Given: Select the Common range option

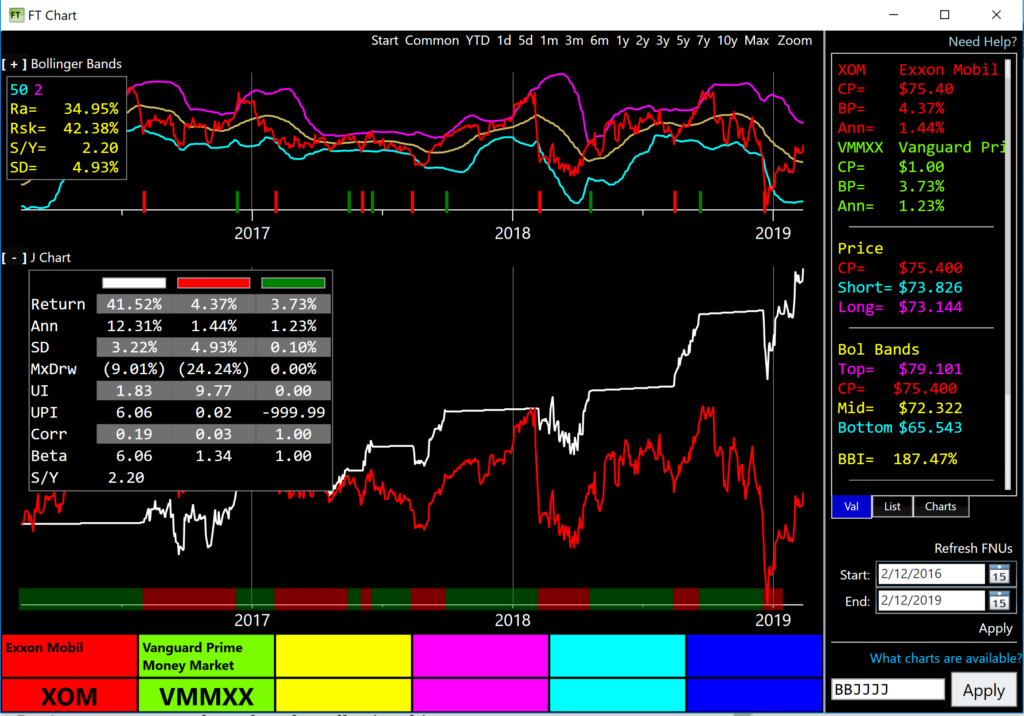Looking at the screenshot, I should pyautogui.click(x=431, y=41).
